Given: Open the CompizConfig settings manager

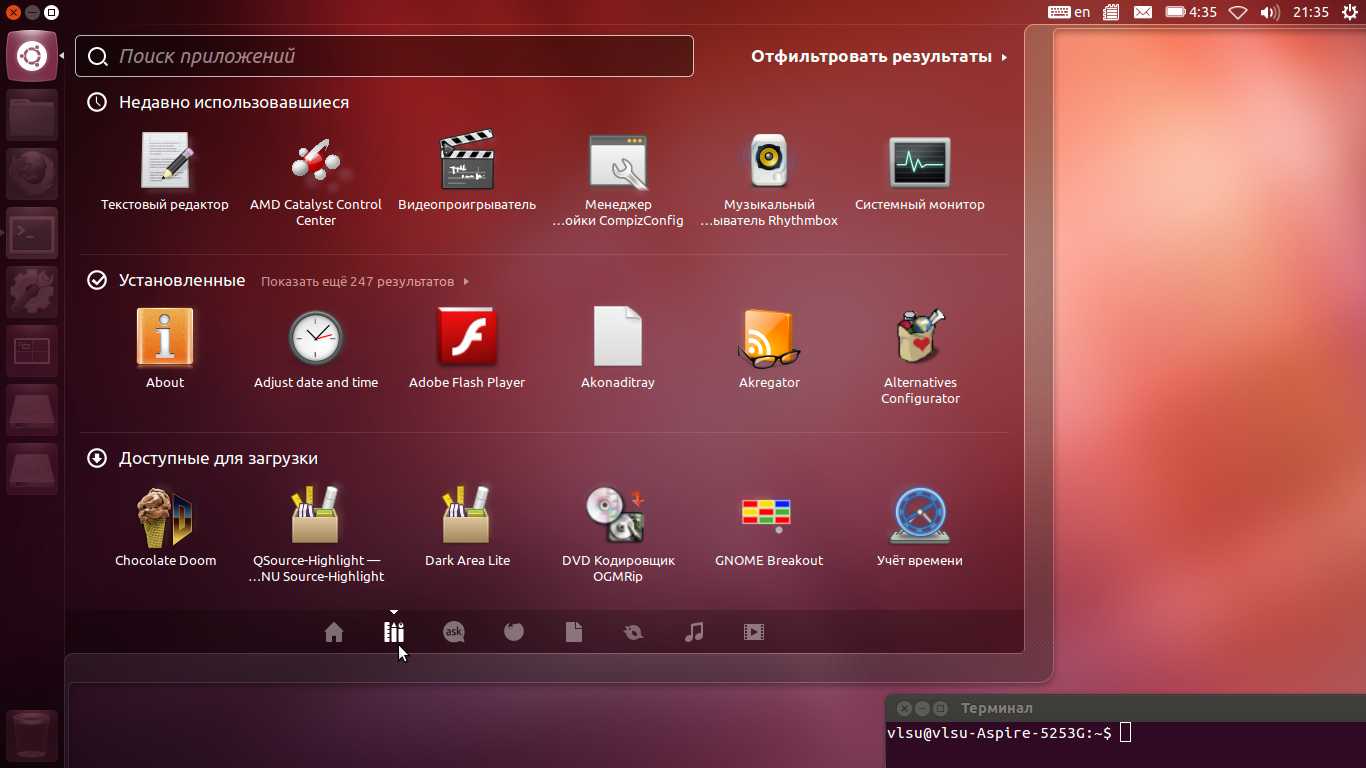Looking at the screenshot, I should [x=618, y=179].
